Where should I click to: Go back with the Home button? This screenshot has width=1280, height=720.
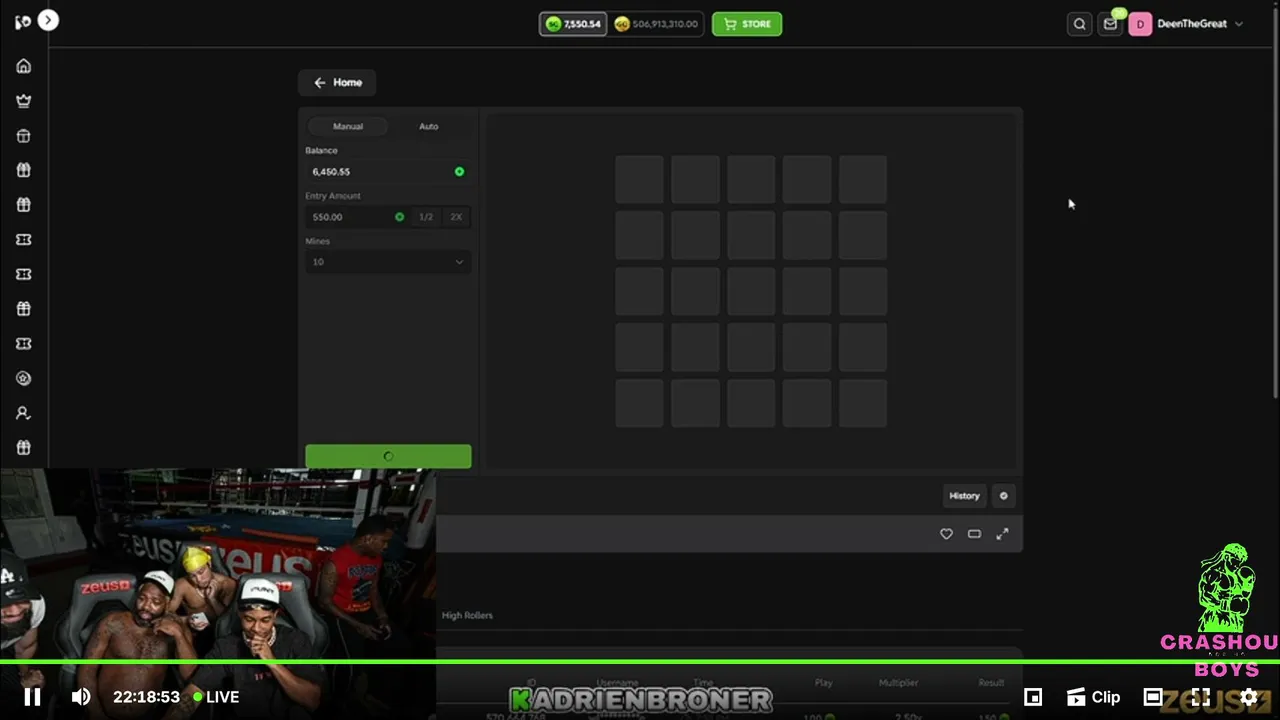337,82
